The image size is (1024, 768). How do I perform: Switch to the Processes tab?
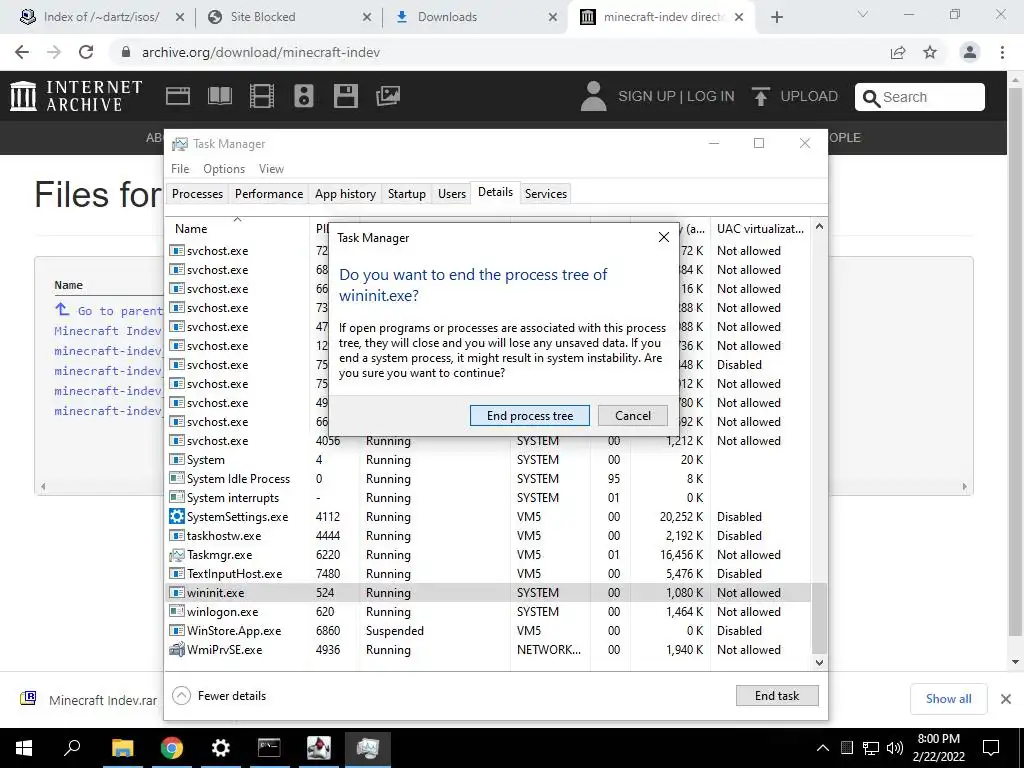197,193
